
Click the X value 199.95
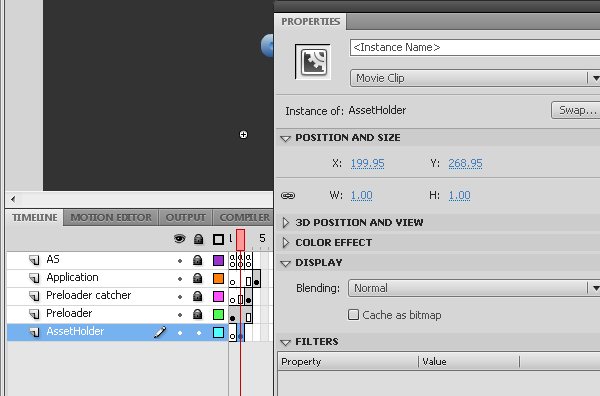pyautogui.click(x=367, y=163)
